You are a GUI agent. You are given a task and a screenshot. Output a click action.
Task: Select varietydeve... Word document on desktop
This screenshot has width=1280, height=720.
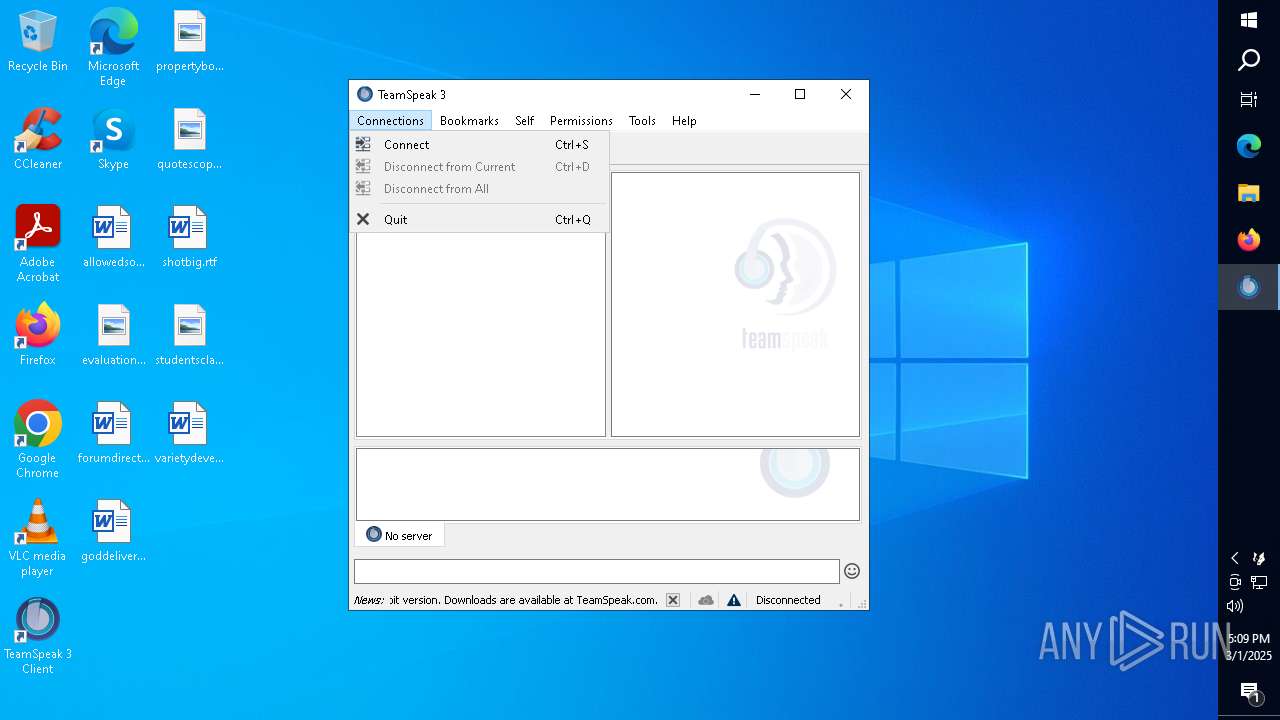pos(189,433)
